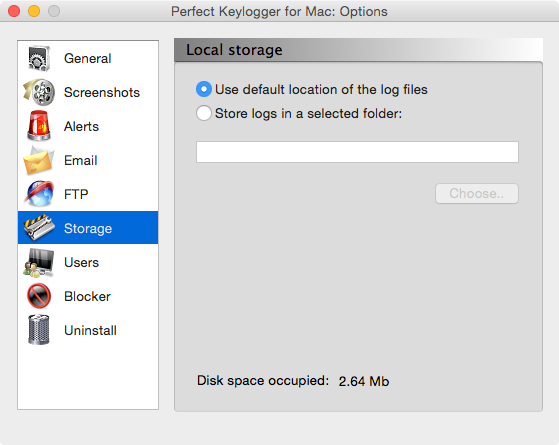Switch to the Screenshots settings label
This screenshot has height=445, width=559.
102,92
